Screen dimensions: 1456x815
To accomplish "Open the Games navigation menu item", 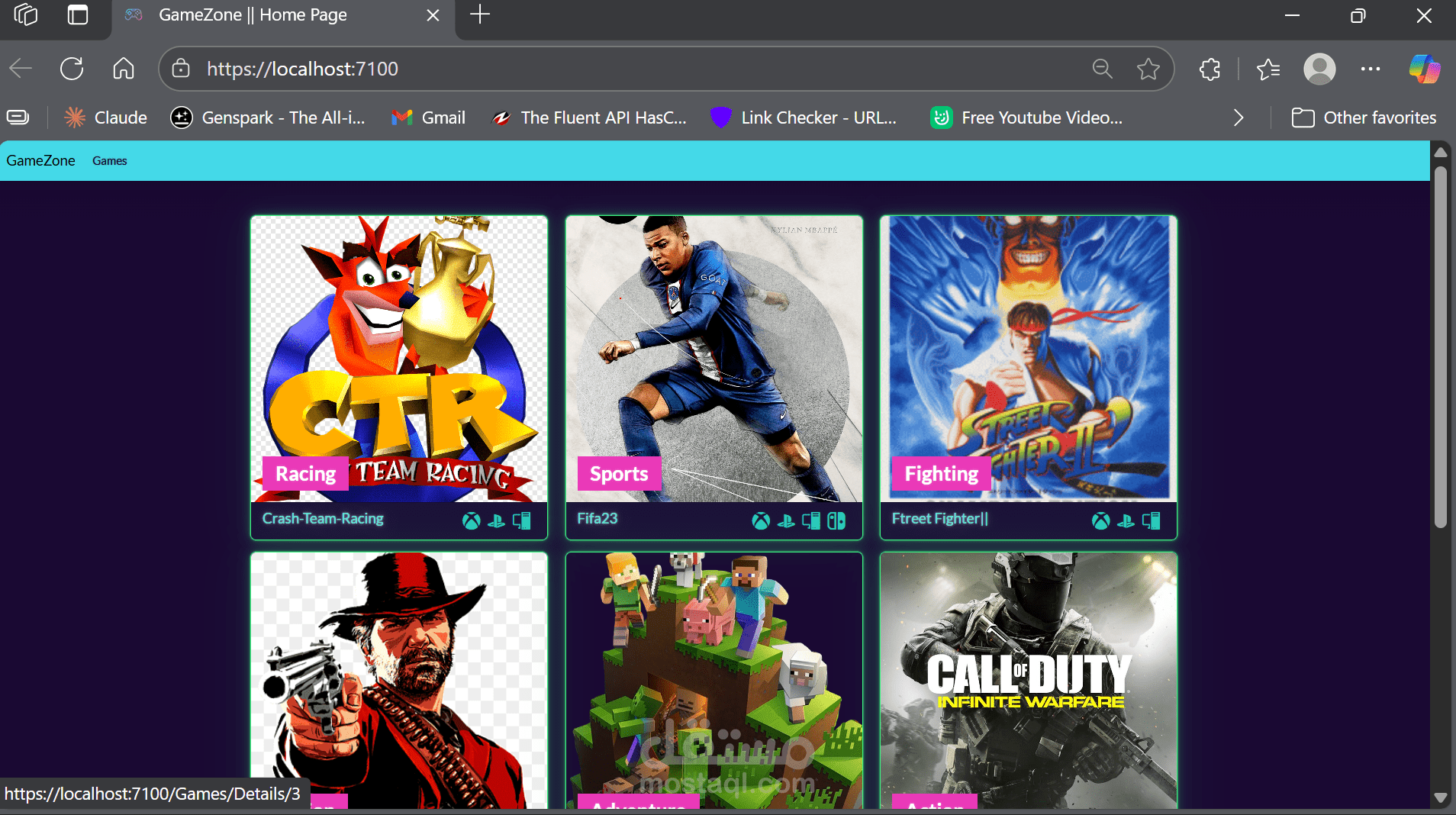I will [109, 160].
